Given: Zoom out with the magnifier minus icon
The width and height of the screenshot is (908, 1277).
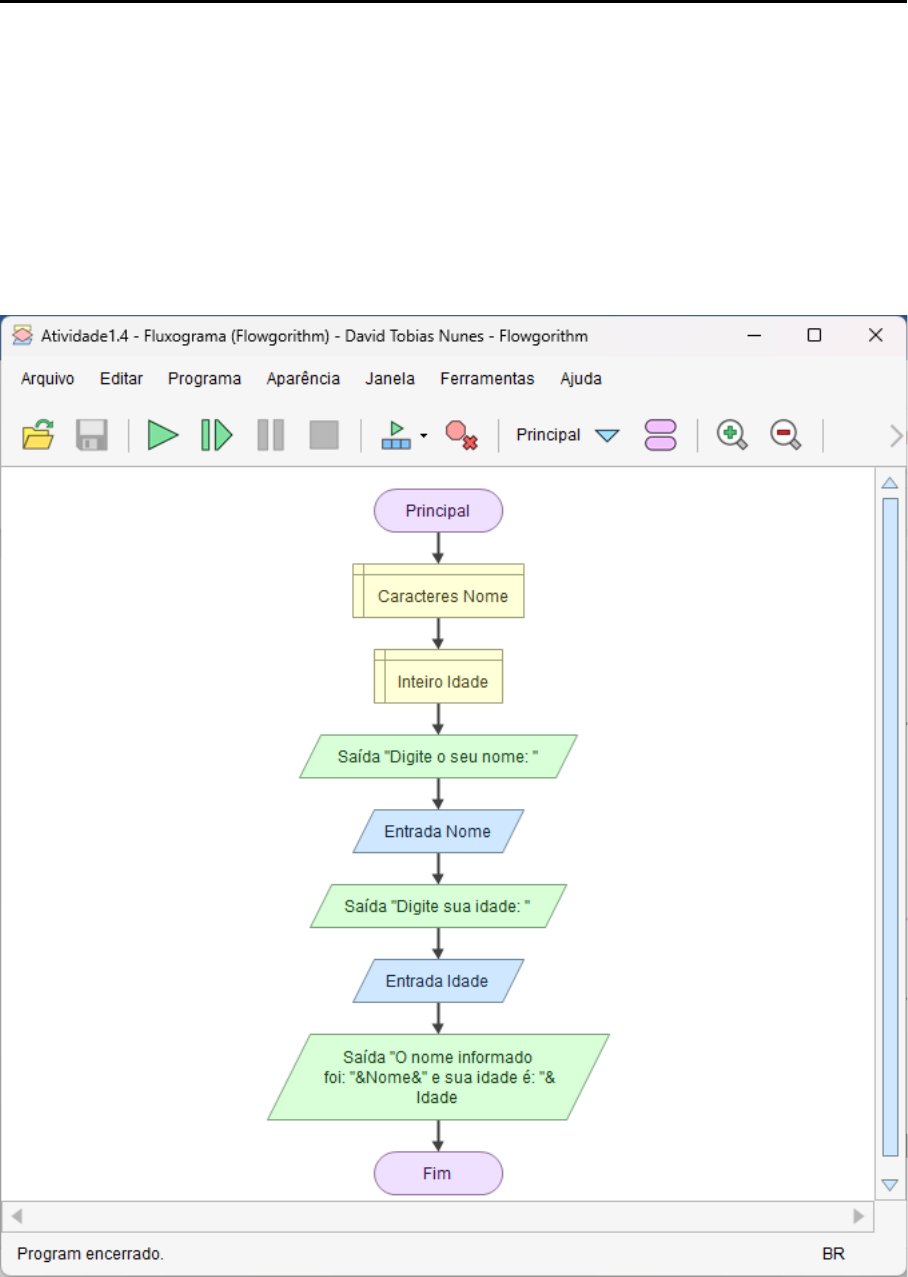Looking at the screenshot, I should click(786, 435).
